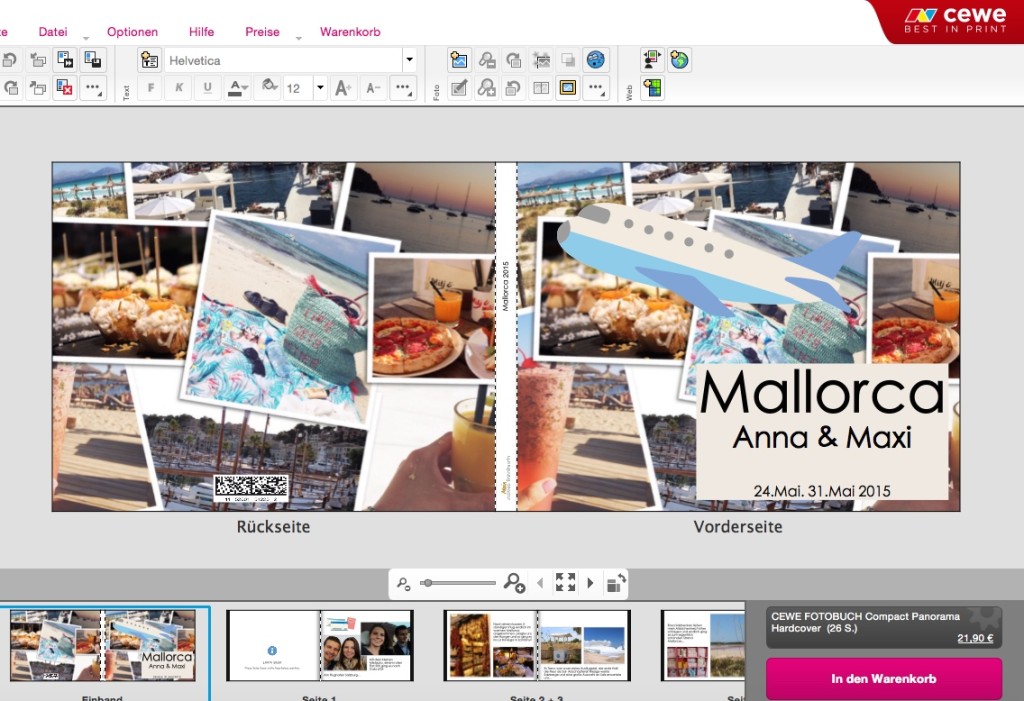The image size is (1024, 701).
Task: Rotate photo counterclockwise icon
Action: click(x=514, y=88)
